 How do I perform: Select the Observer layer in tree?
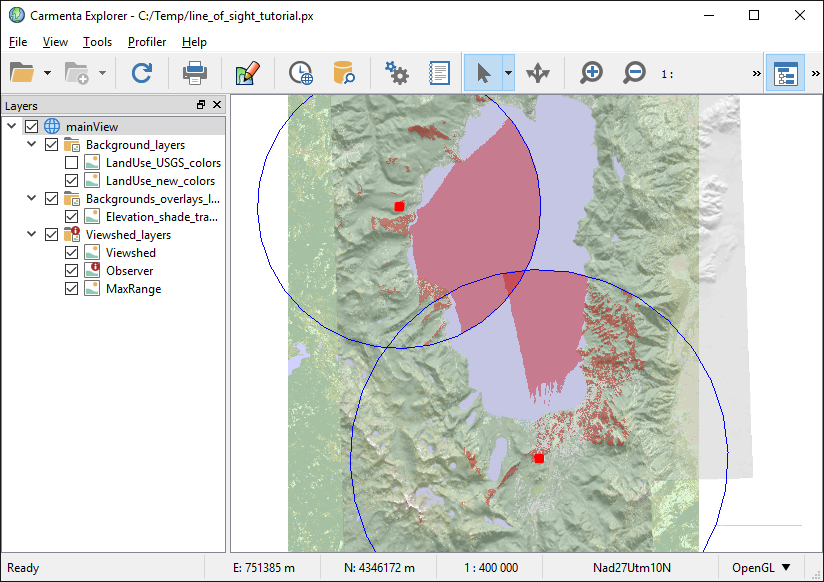130,271
